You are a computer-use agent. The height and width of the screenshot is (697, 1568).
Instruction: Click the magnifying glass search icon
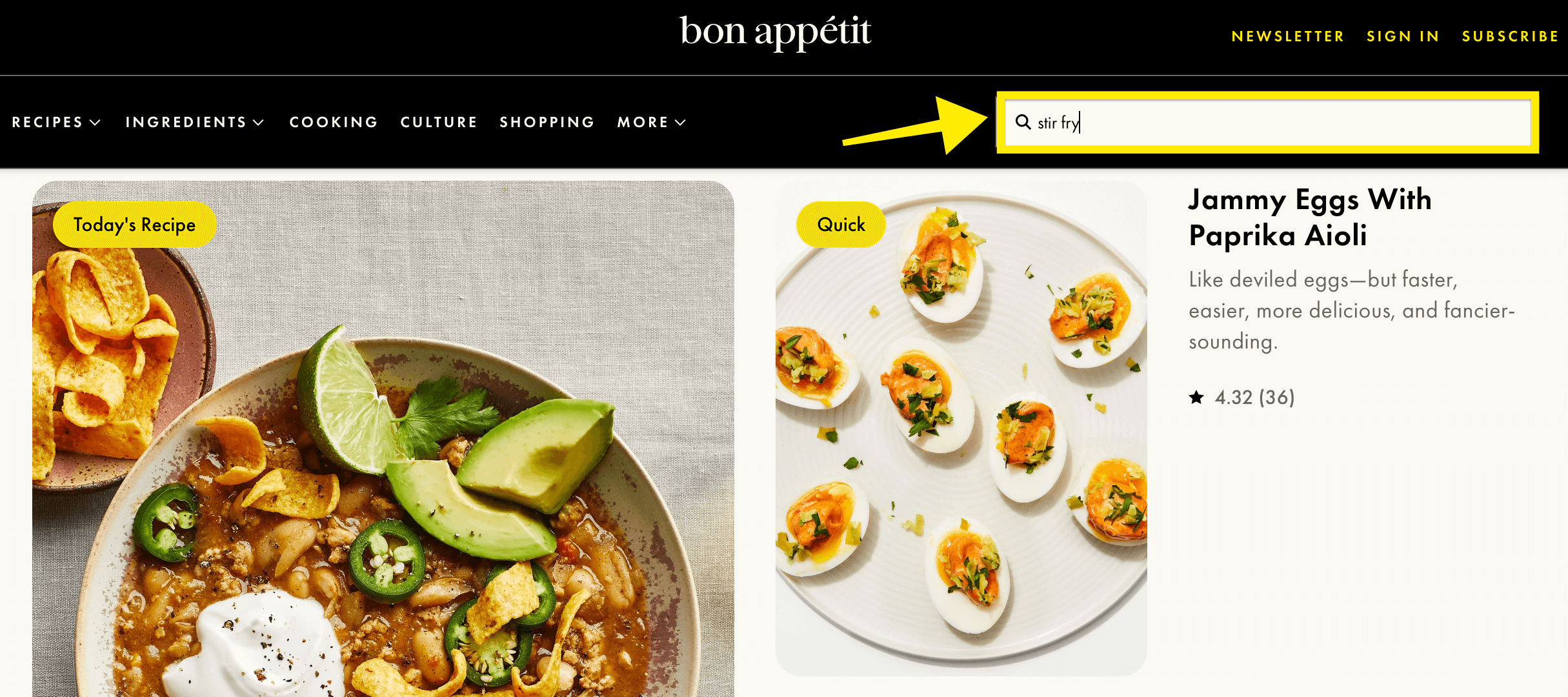coord(1023,122)
